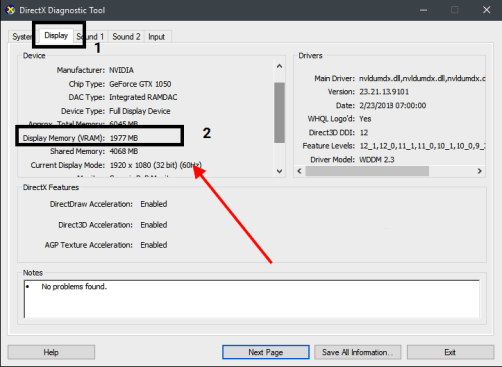The width and height of the screenshot is (502, 367).
Task: Click Save All Information button
Action: pyautogui.click(x=357, y=352)
